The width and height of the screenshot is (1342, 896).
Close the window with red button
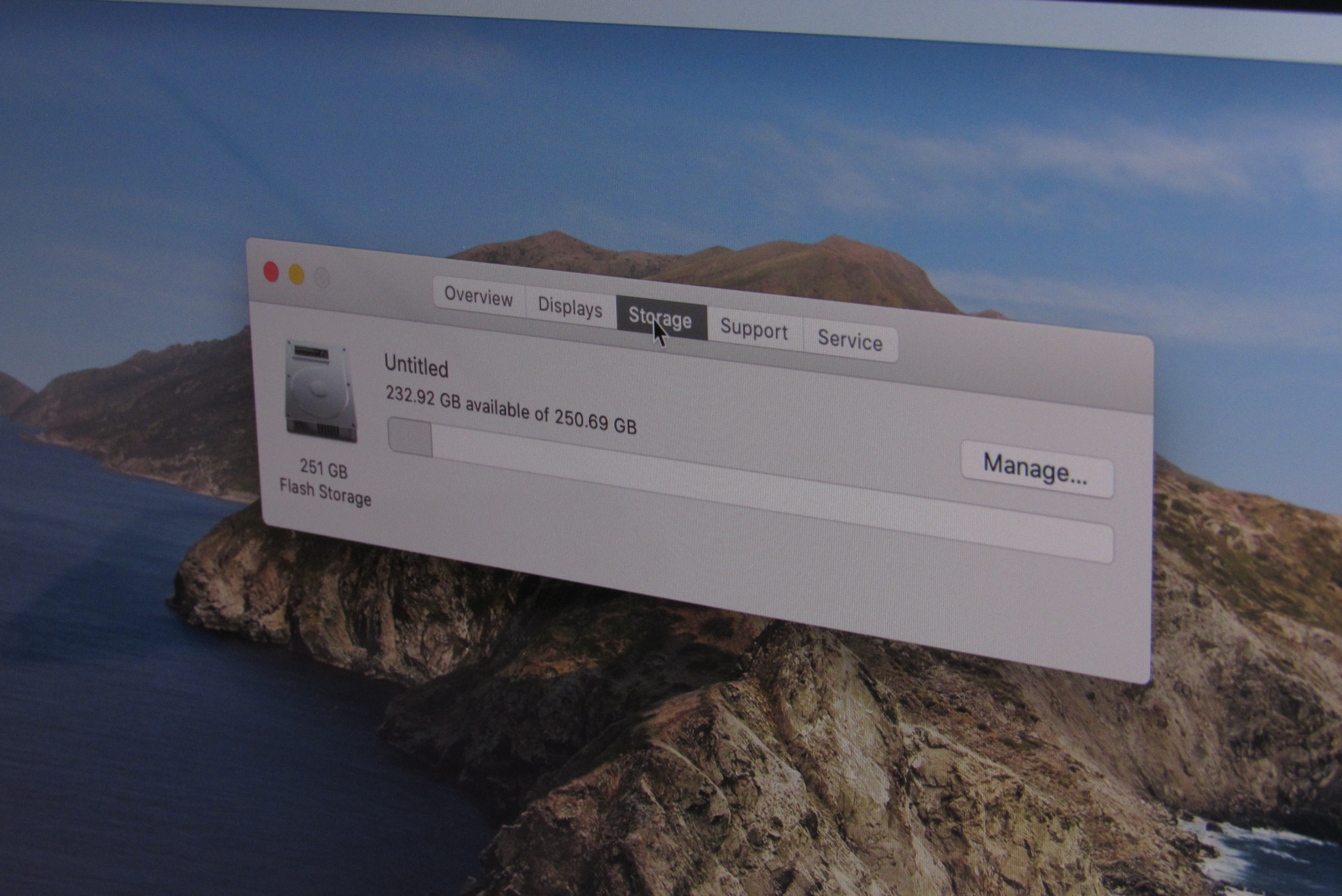pos(271,271)
